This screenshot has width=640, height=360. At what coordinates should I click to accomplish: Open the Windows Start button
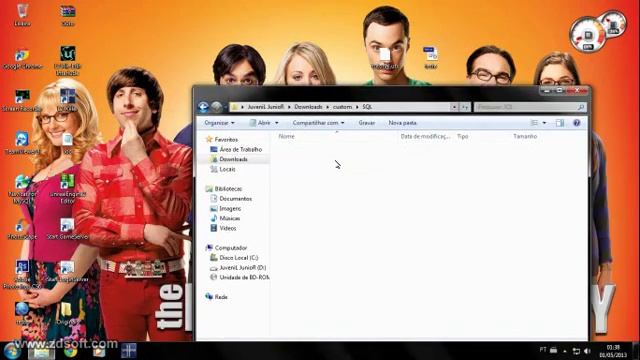12,351
